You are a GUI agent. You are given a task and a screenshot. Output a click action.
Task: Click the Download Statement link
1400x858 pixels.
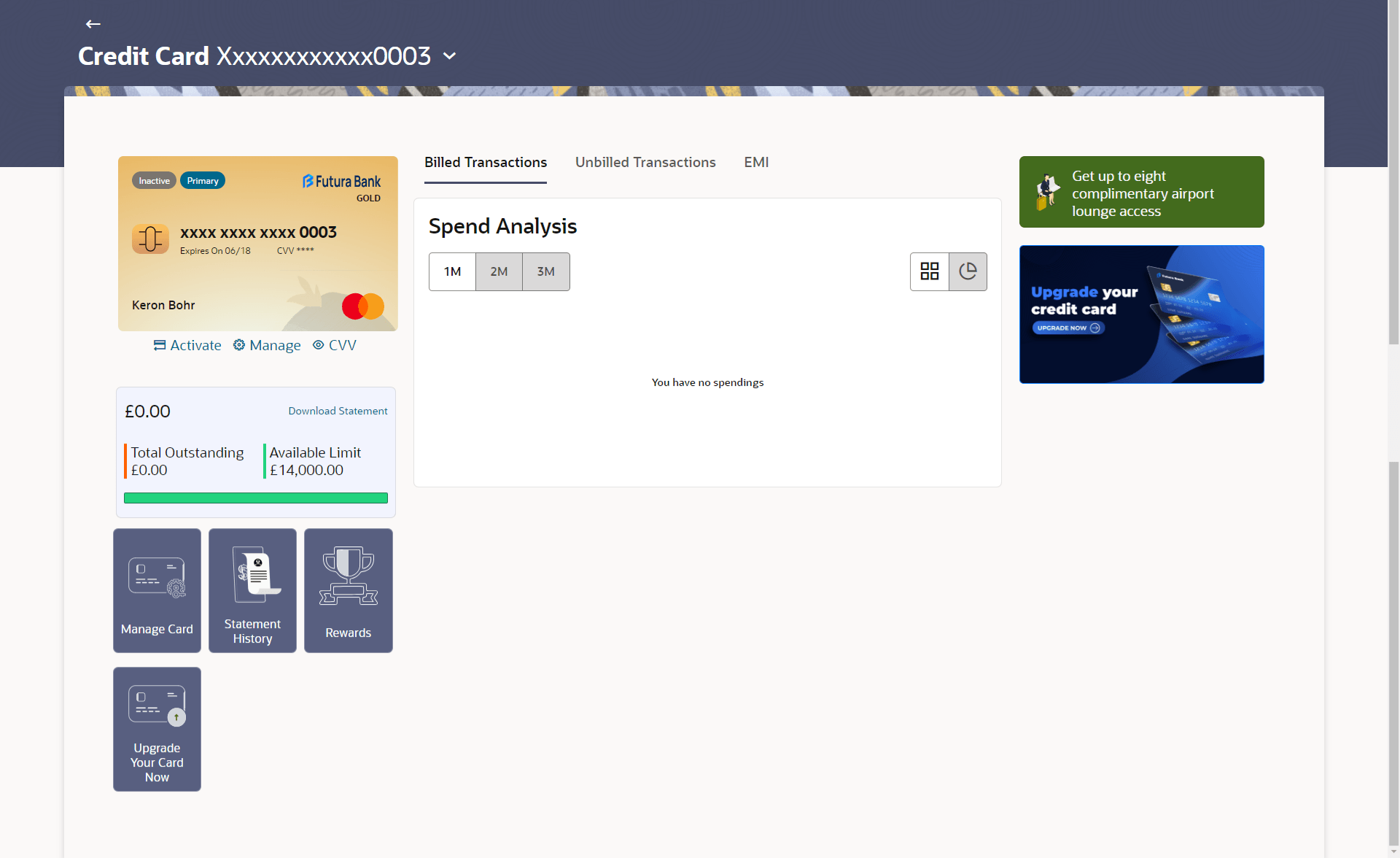pyautogui.click(x=338, y=411)
